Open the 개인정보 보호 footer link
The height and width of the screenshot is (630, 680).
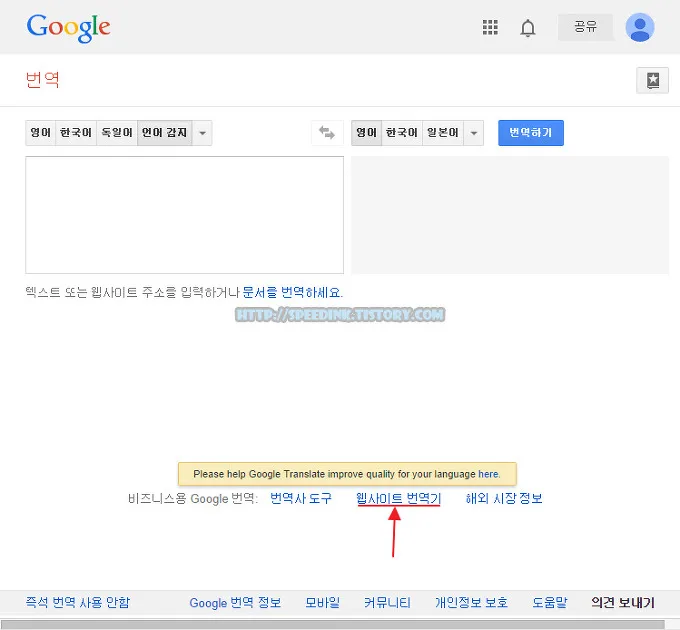click(x=471, y=602)
